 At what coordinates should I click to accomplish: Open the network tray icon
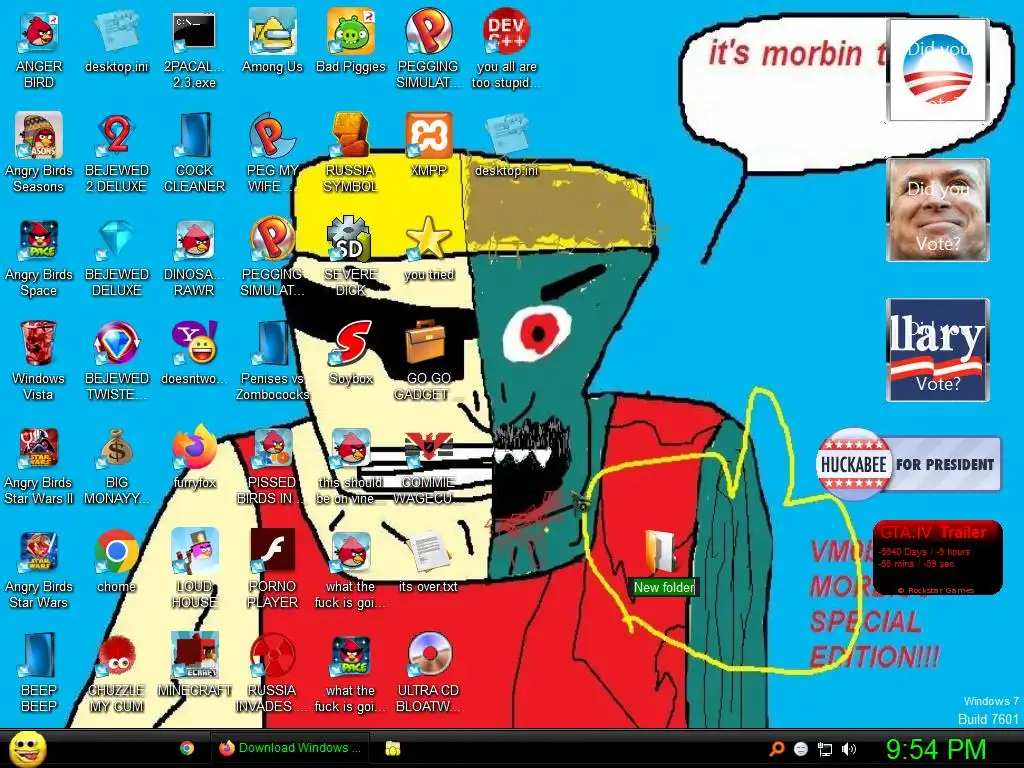(x=825, y=749)
